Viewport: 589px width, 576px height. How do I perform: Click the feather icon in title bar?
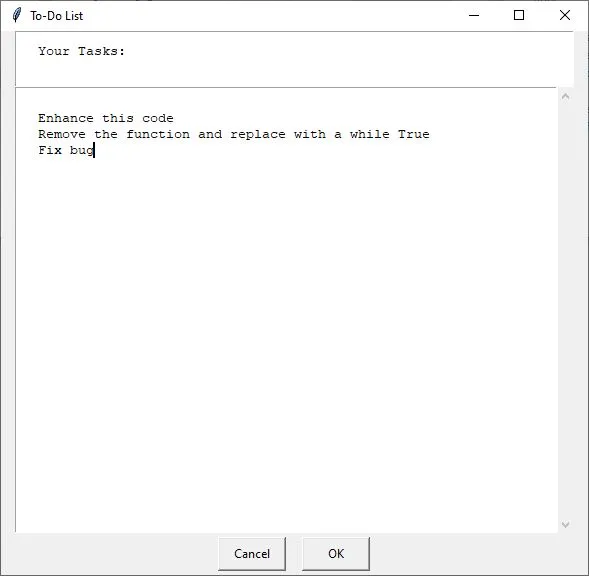point(16,15)
